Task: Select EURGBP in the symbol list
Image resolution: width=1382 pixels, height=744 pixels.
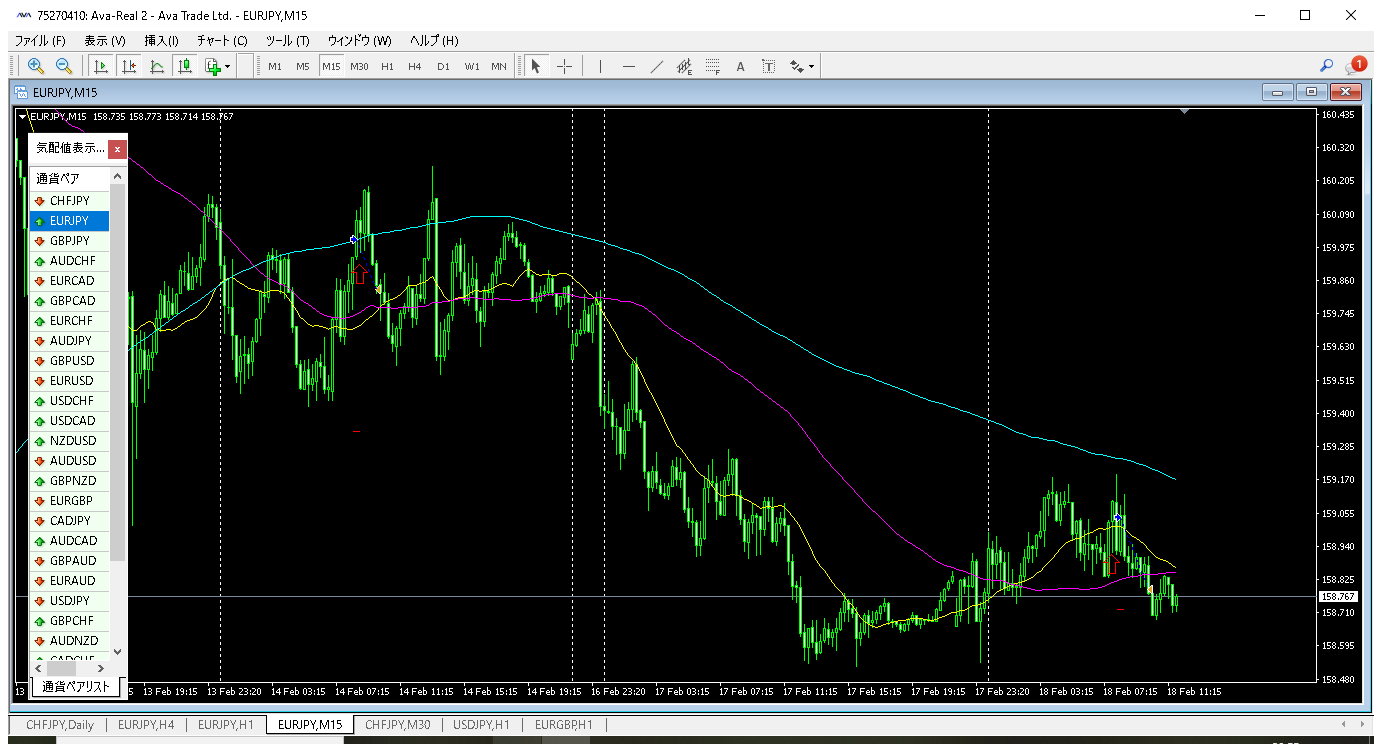Action: coord(69,501)
